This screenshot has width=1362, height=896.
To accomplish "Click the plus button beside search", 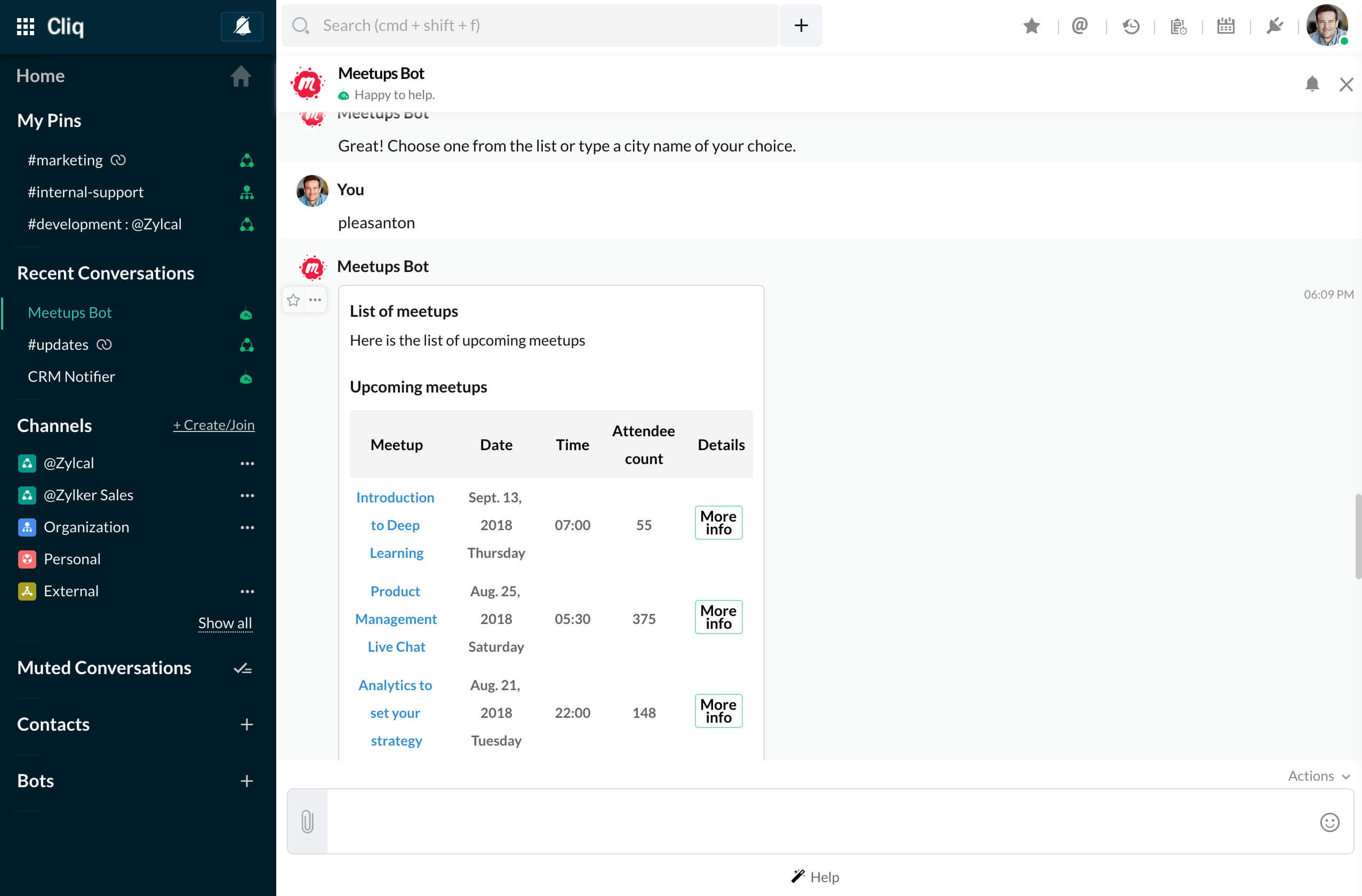I will tap(801, 25).
